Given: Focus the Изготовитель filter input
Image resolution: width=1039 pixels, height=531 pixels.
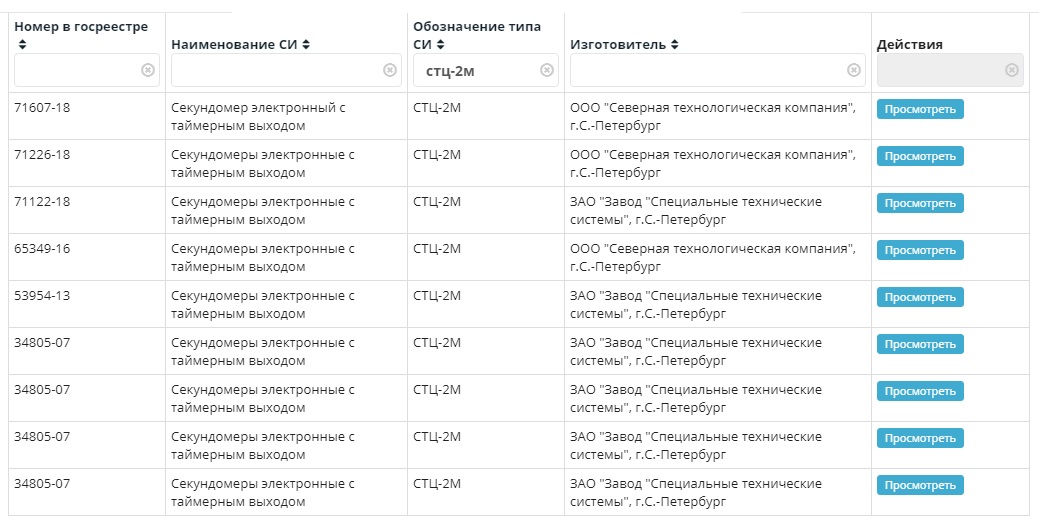Looking at the screenshot, I should pos(705,70).
